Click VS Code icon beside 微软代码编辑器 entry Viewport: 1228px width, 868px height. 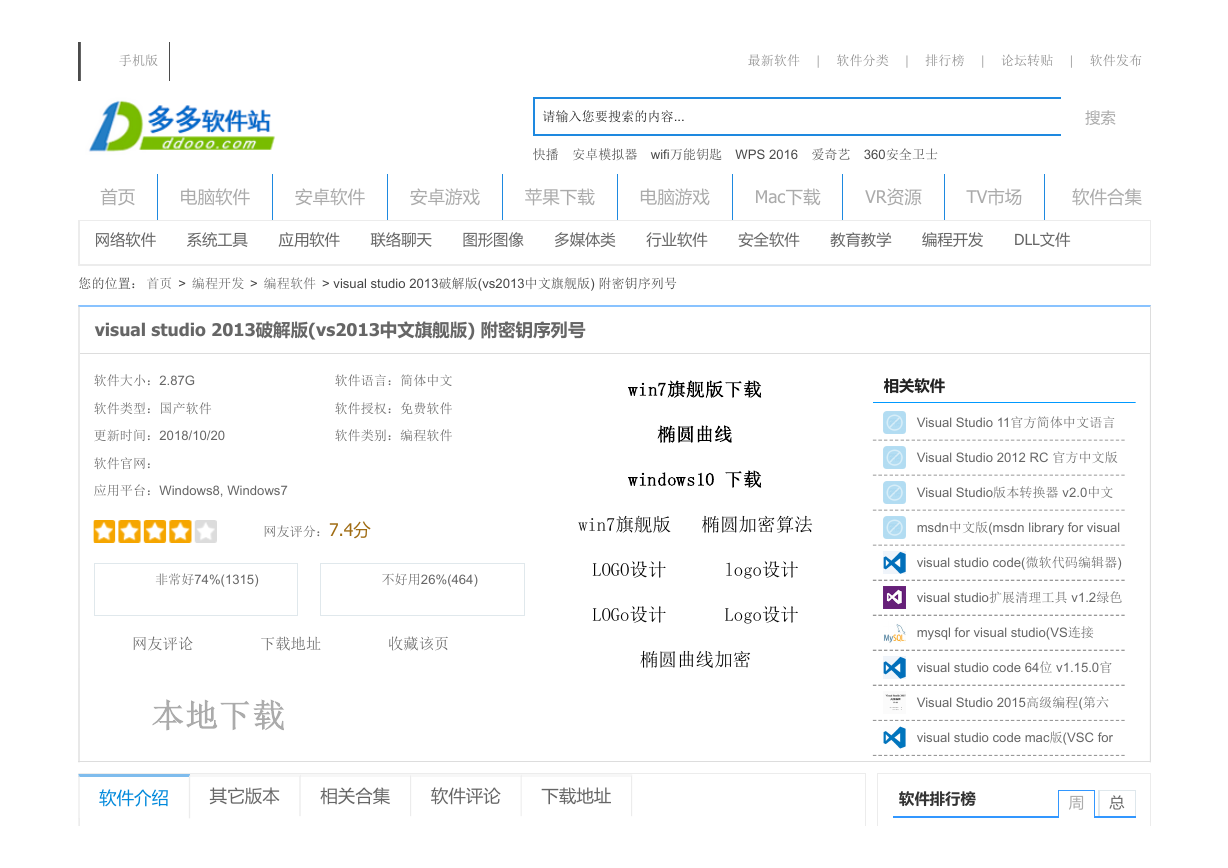point(894,563)
